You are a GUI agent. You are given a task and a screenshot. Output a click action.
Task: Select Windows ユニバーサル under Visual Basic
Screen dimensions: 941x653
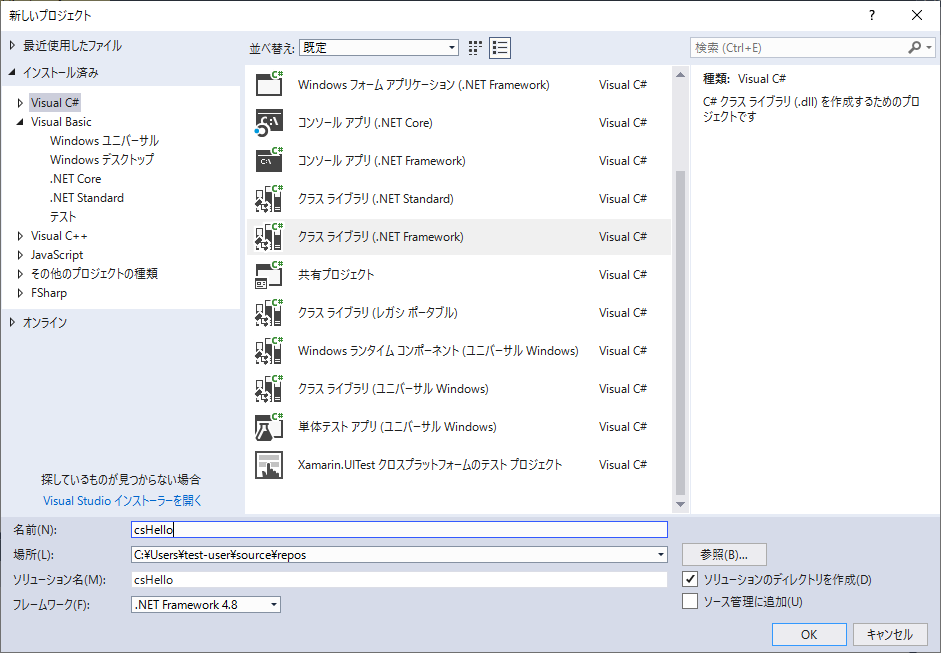(104, 140)
